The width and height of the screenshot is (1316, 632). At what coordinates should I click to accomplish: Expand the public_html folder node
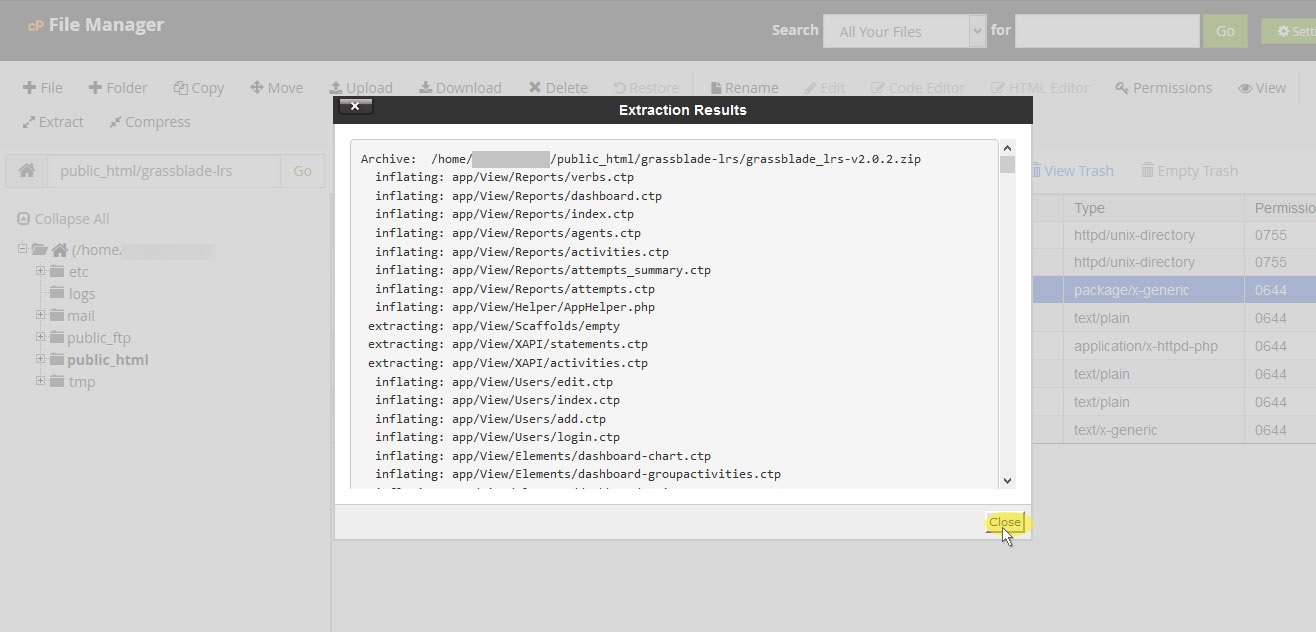[41, 359]
